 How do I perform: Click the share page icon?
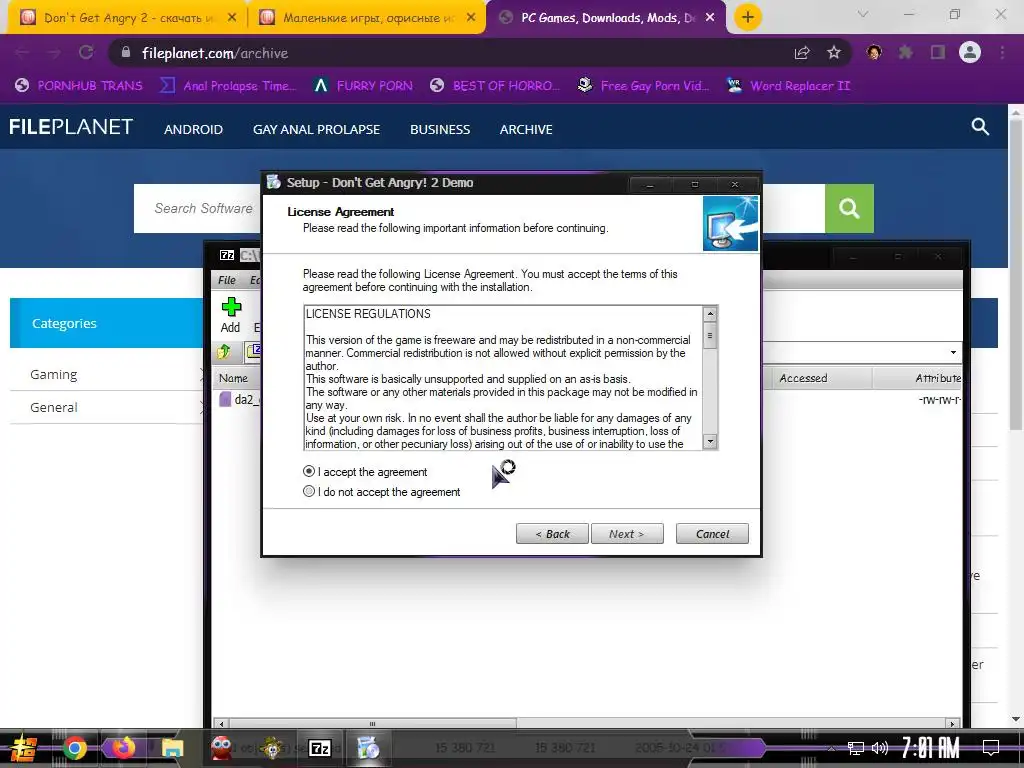(802, 53)
